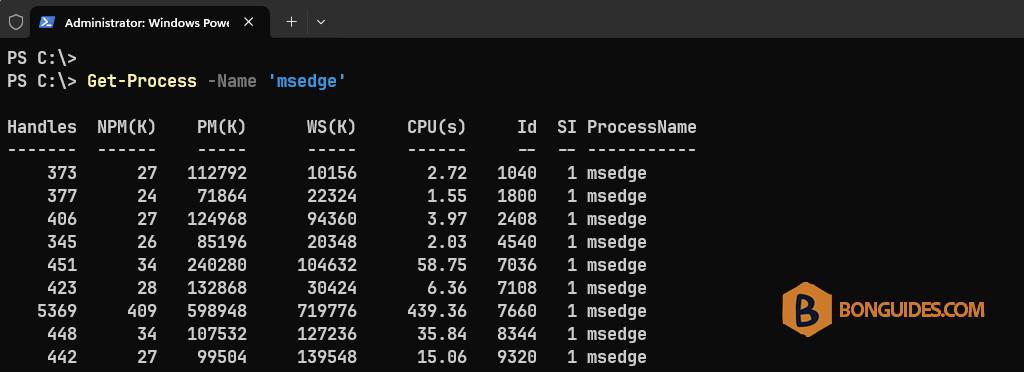
Task: Click the WS value 127236
Action: (327, 334)
